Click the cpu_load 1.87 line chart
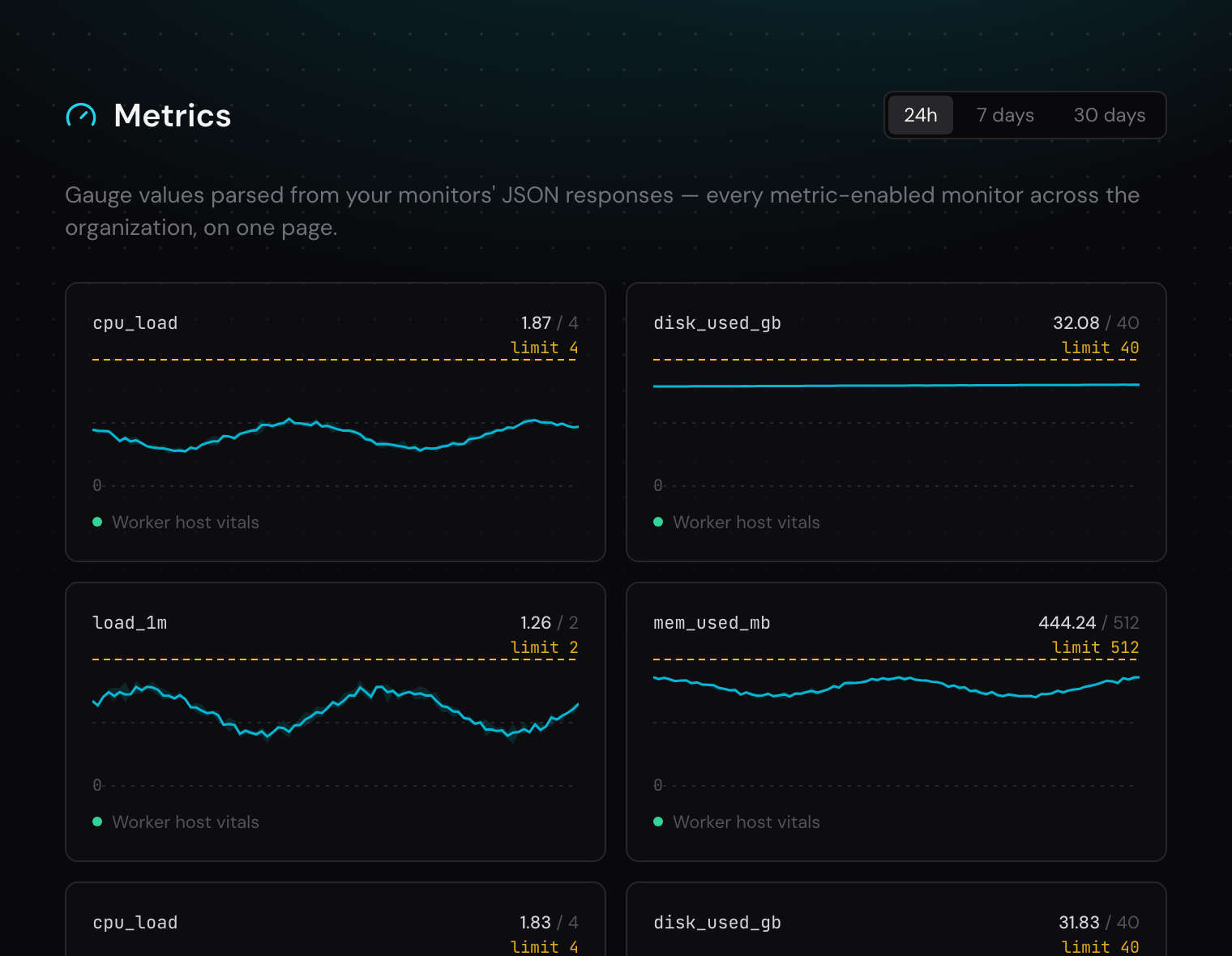The image size is (1232, 956). 336,421
